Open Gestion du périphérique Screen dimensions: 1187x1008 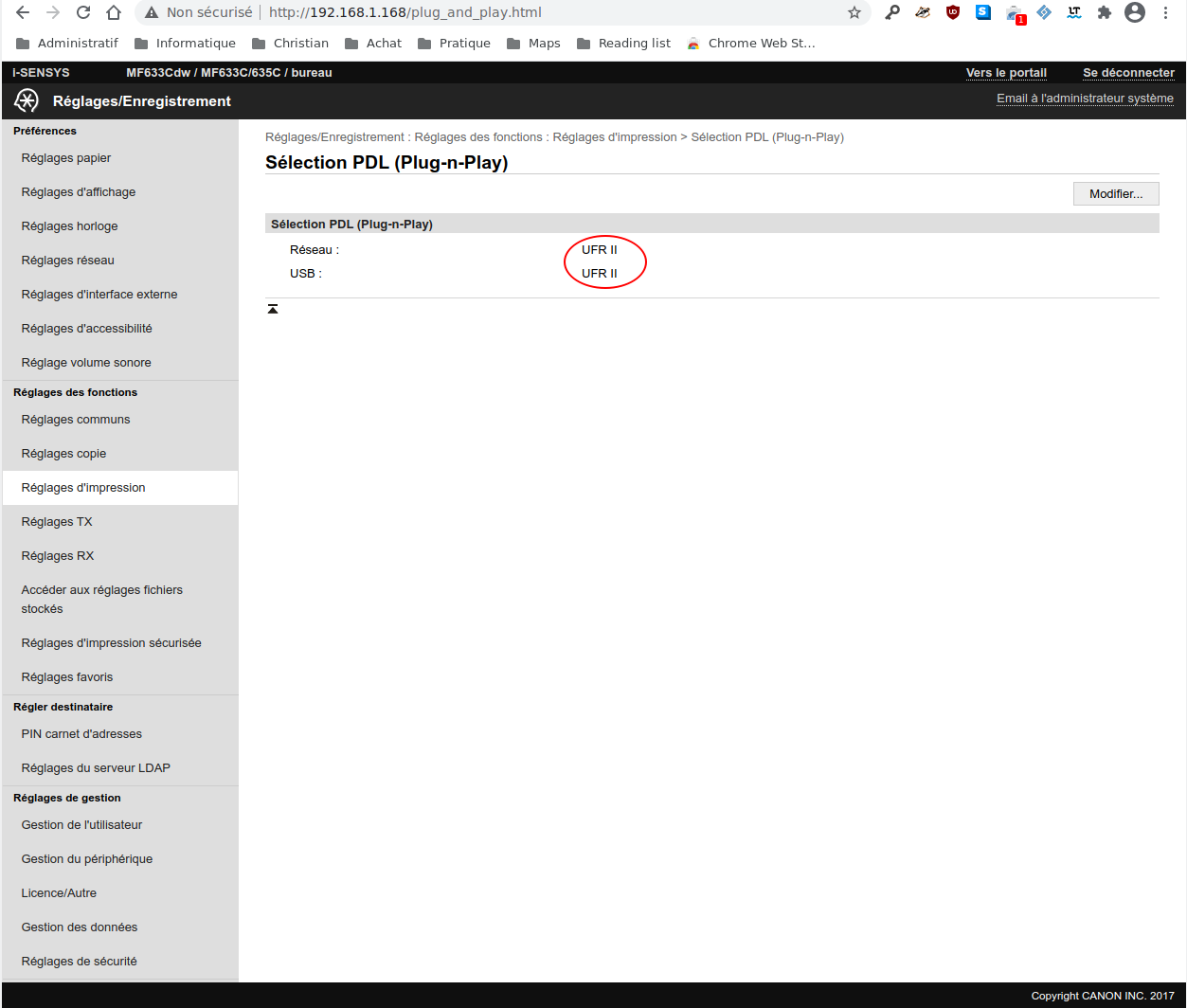click(x=119, y=859)
